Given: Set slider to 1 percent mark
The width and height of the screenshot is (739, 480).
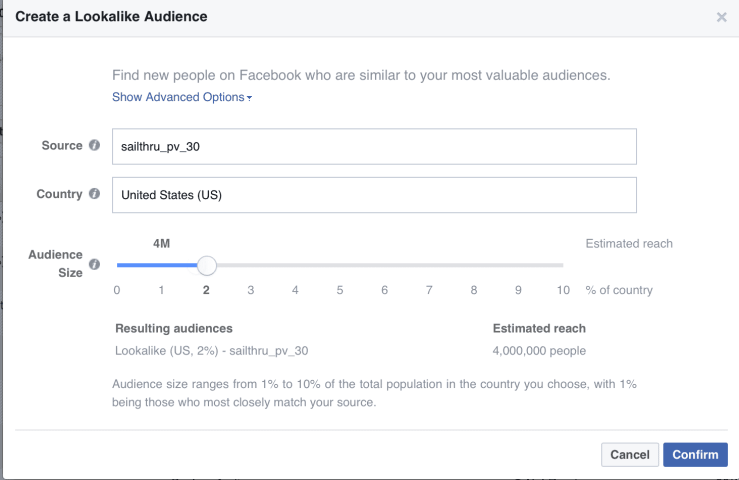Looking at the screenshot, I should coord(161,265).
